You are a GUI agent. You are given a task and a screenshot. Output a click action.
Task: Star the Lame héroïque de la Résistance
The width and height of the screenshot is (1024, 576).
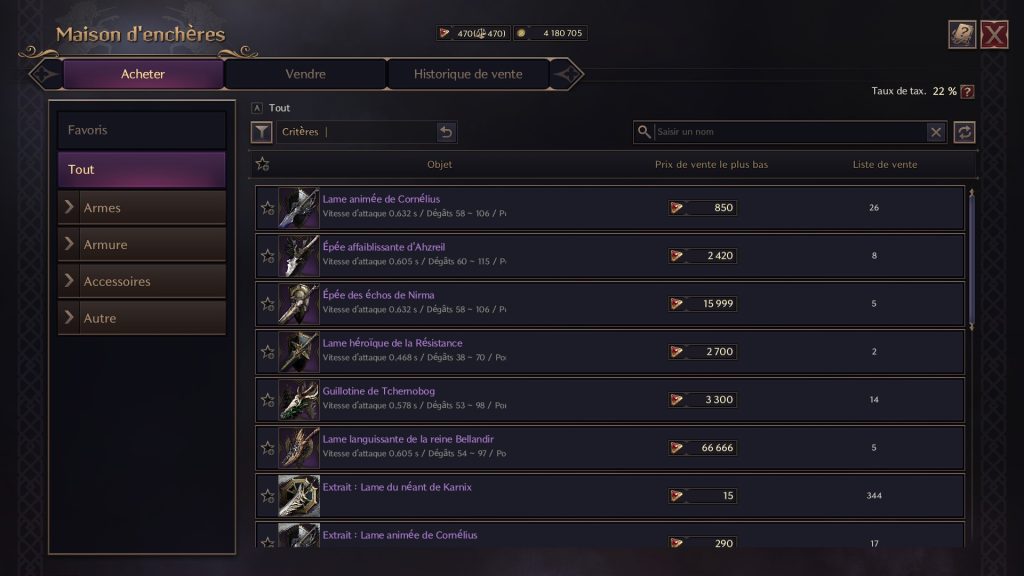267,352
